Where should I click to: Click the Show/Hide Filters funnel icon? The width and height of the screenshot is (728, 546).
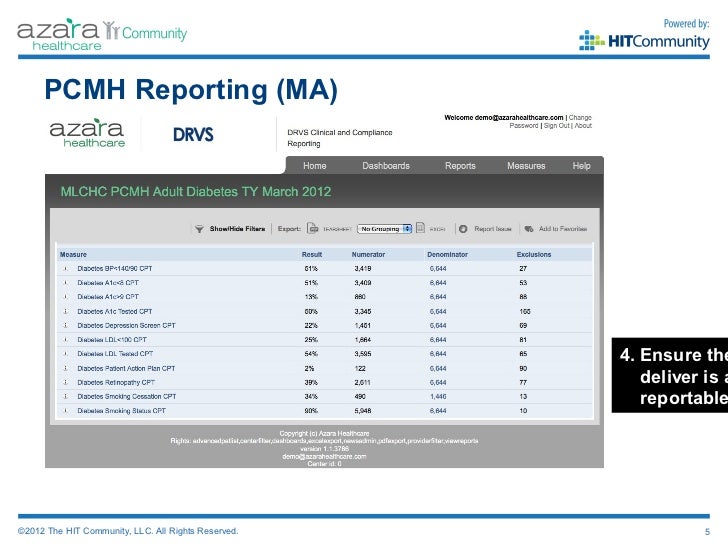[199, 229]
